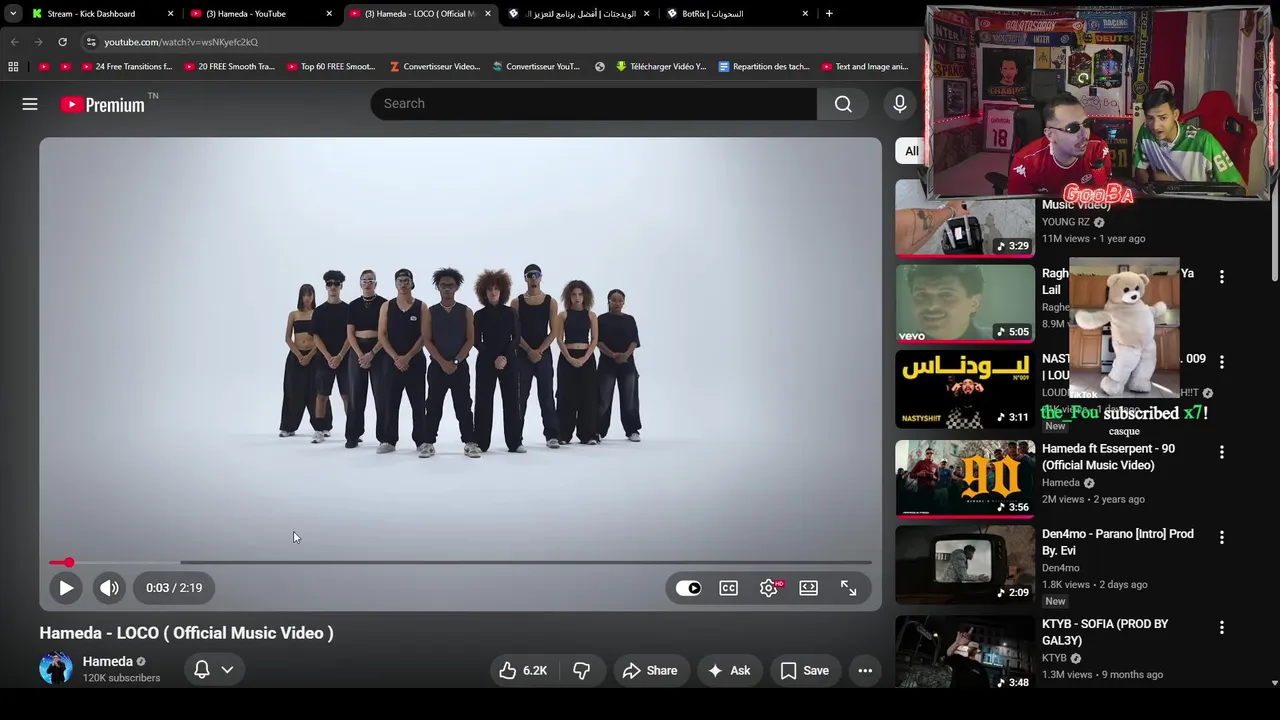Open the YouTube hamburger guide menu
1280x720 pixels.
point(30,104)
